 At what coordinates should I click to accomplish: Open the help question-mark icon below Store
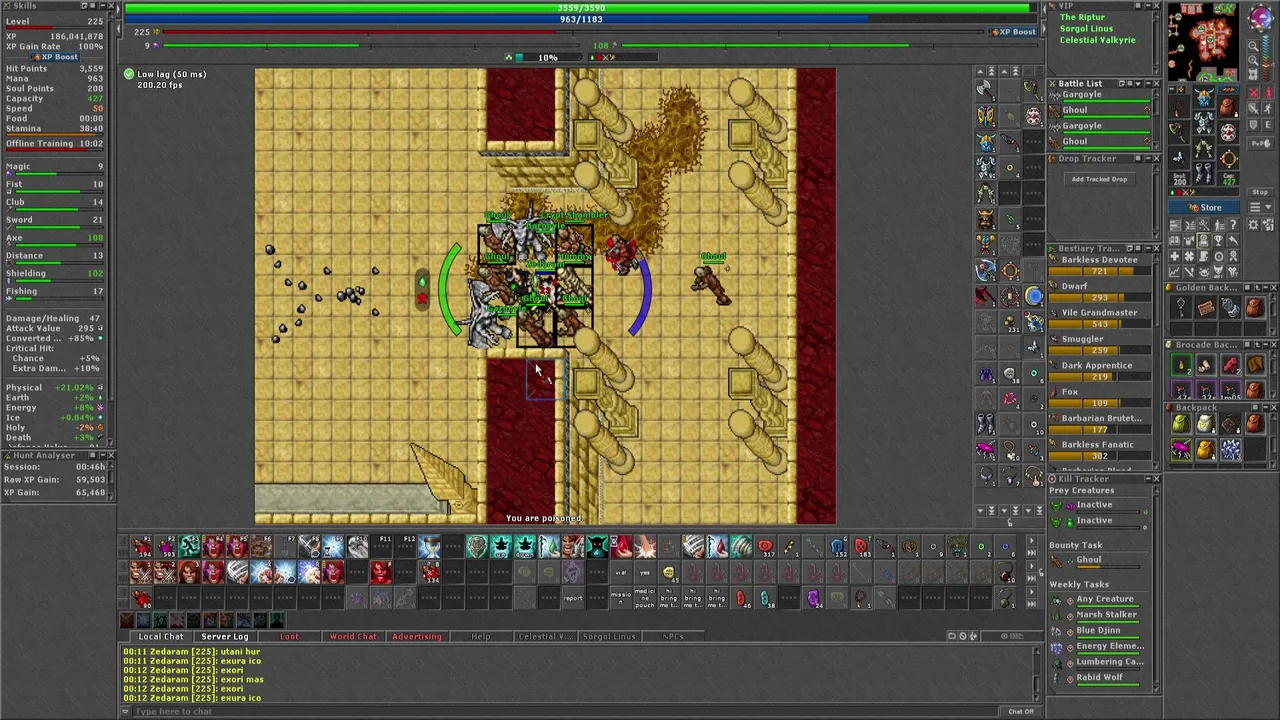pos(1233,224)
